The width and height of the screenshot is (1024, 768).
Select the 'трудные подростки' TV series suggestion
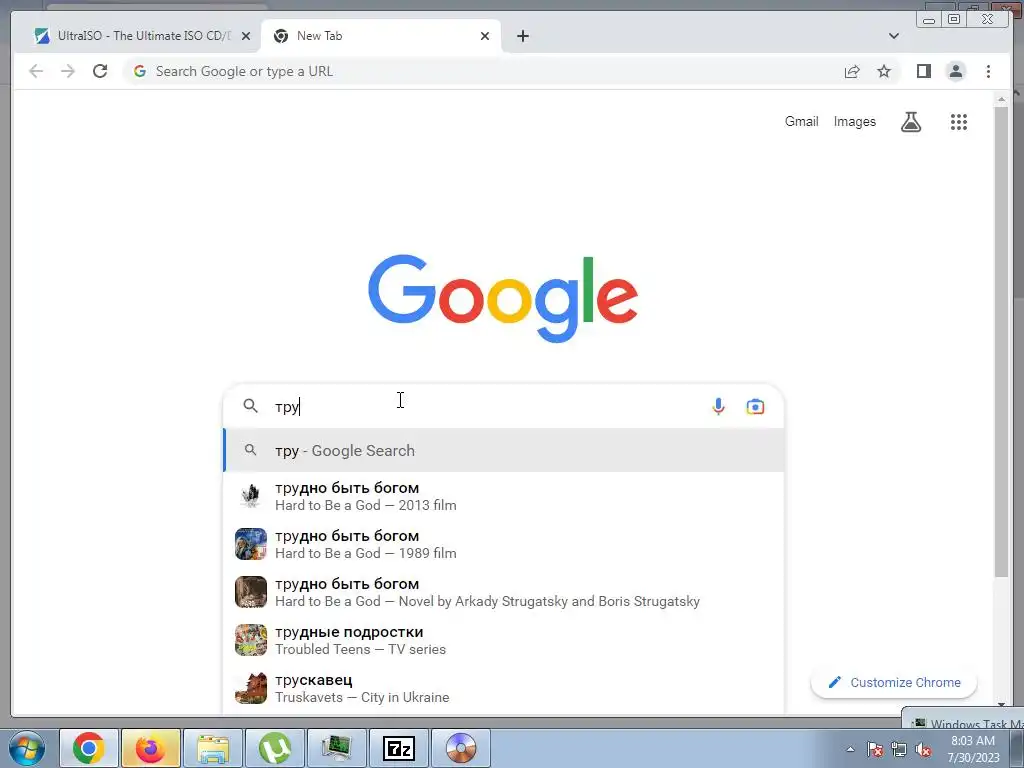pyautogui.click(x=504, y=640)
